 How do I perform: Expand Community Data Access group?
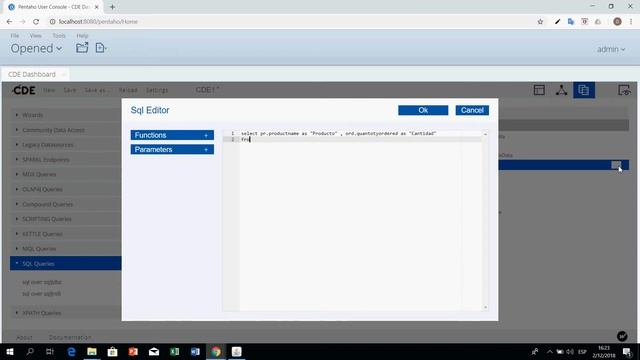click(65, 130)
